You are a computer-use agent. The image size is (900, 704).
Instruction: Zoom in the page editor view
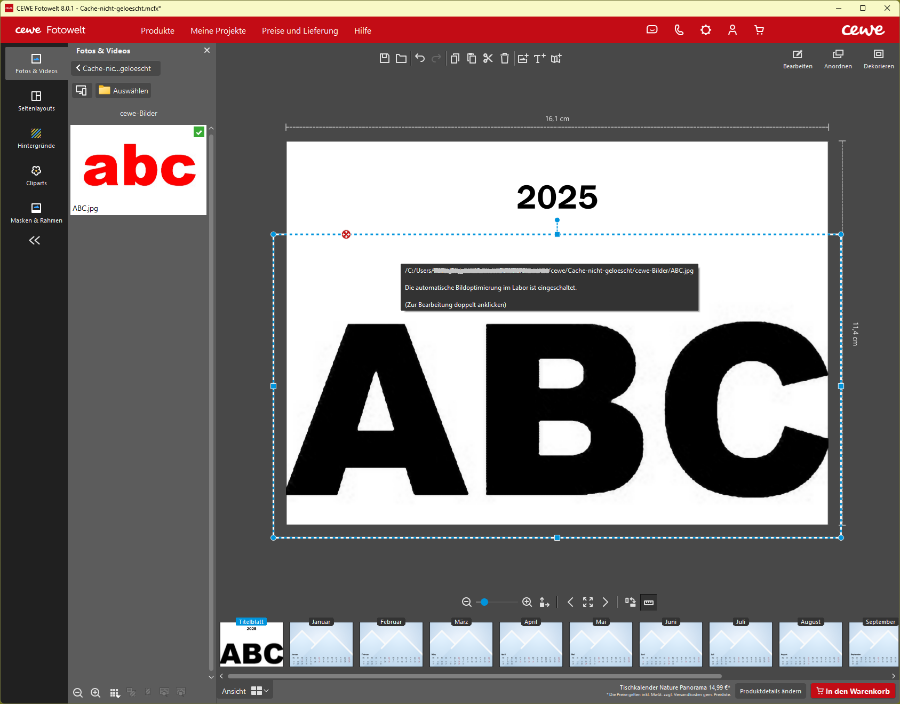click(527, 602)
